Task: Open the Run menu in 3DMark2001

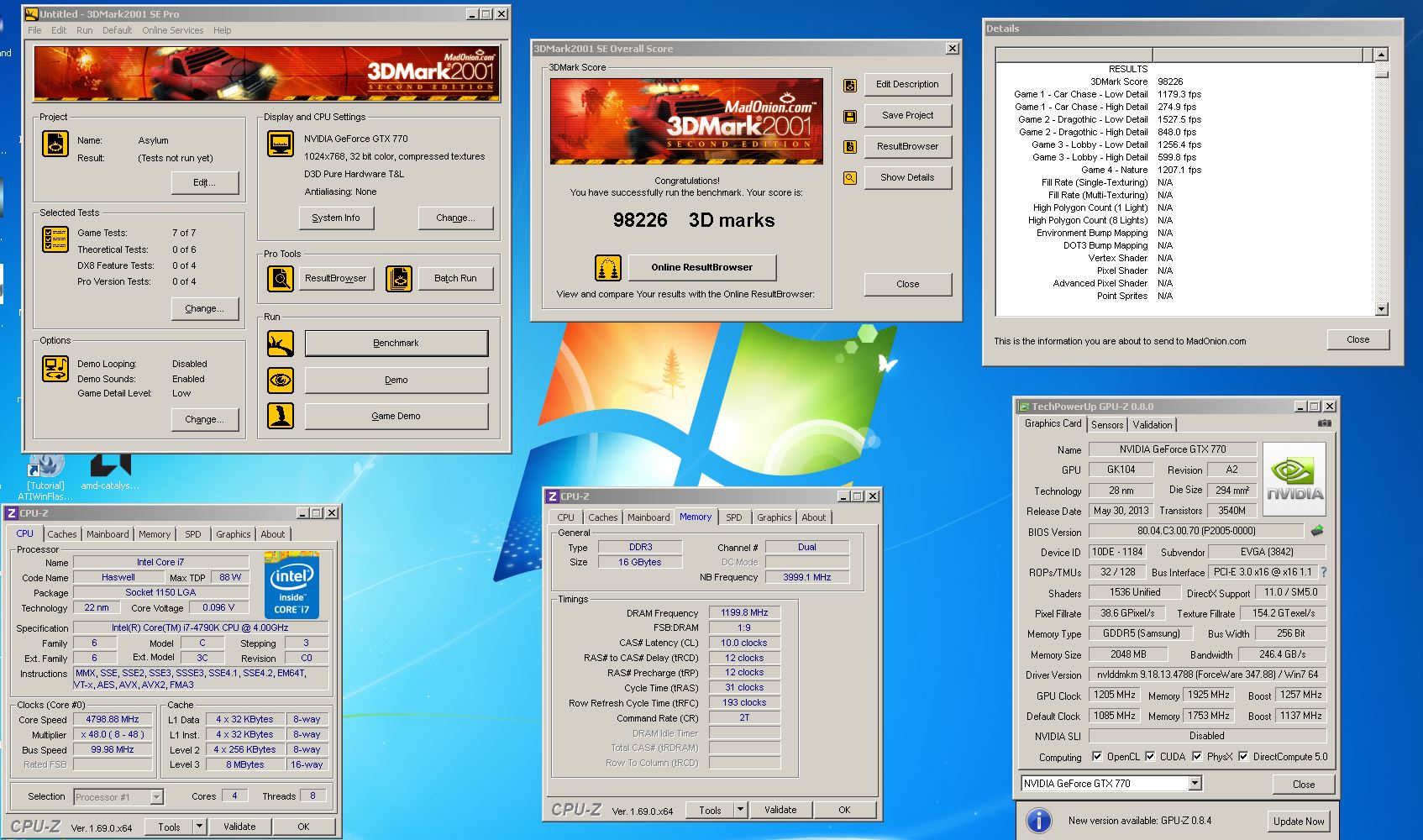Action: (84, 30)
